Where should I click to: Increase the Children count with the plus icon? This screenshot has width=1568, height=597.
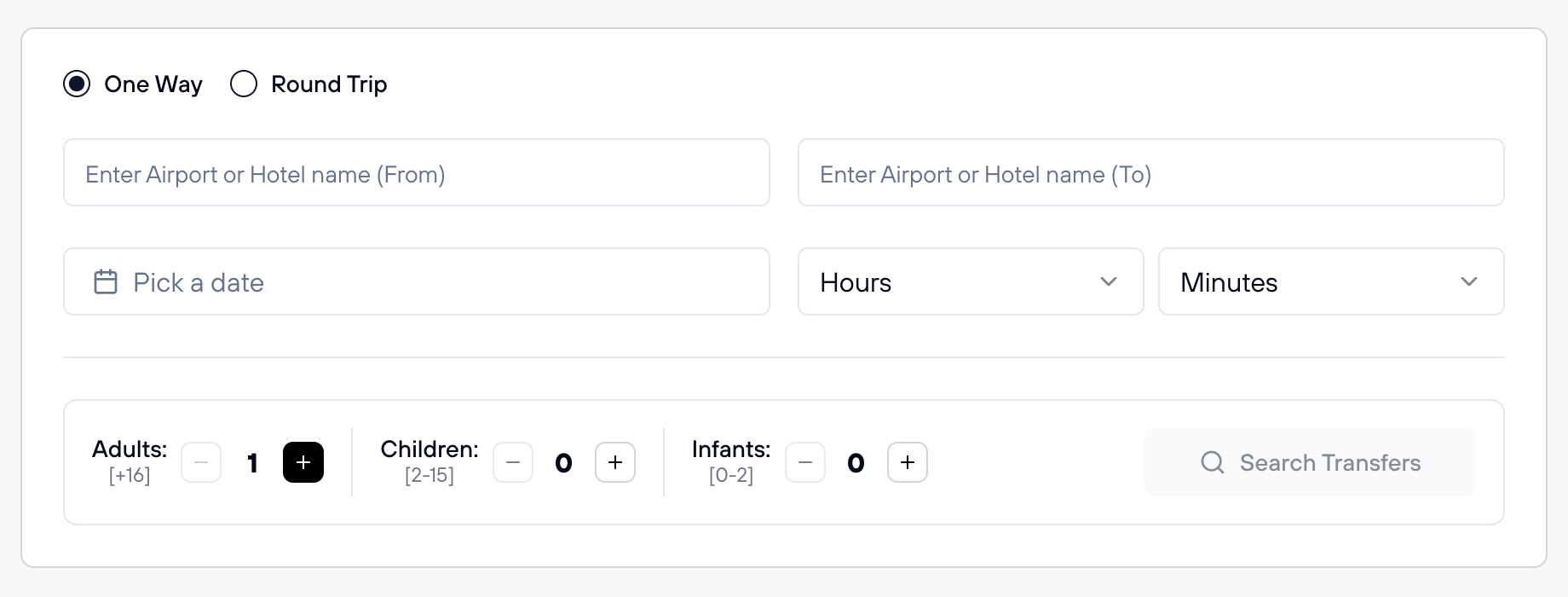click(x=615, y=462)
